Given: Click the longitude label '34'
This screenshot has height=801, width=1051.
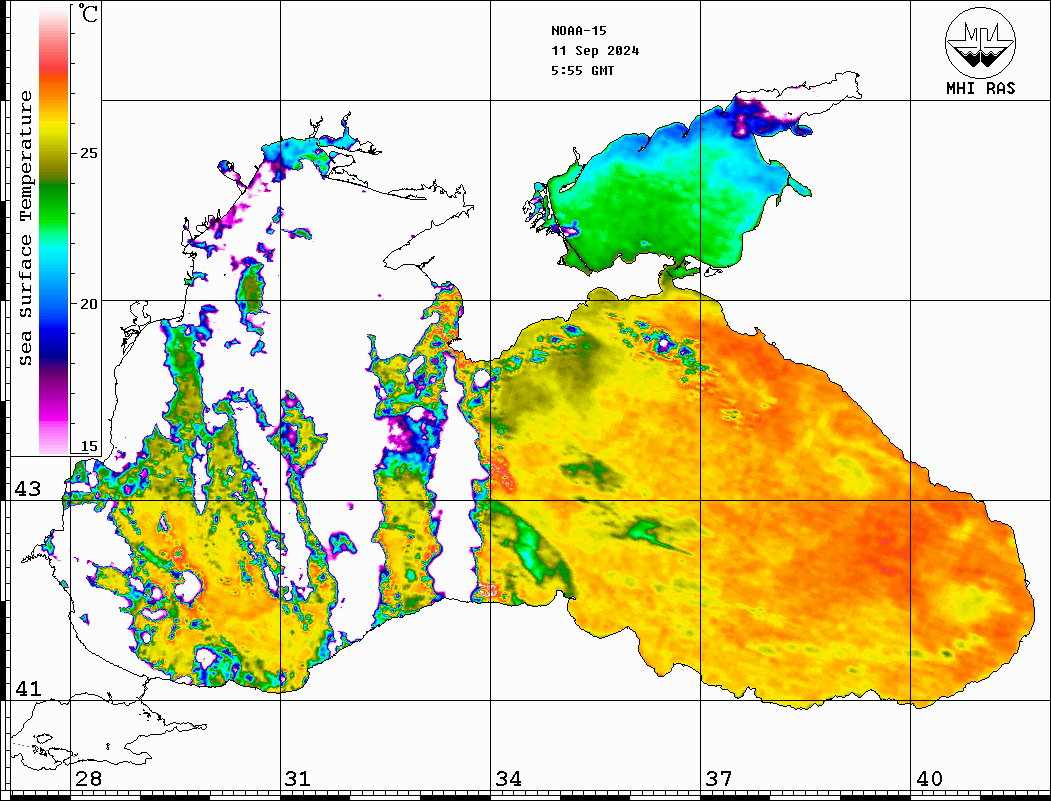Looking at the screenshot, I should tap(508, 779).
